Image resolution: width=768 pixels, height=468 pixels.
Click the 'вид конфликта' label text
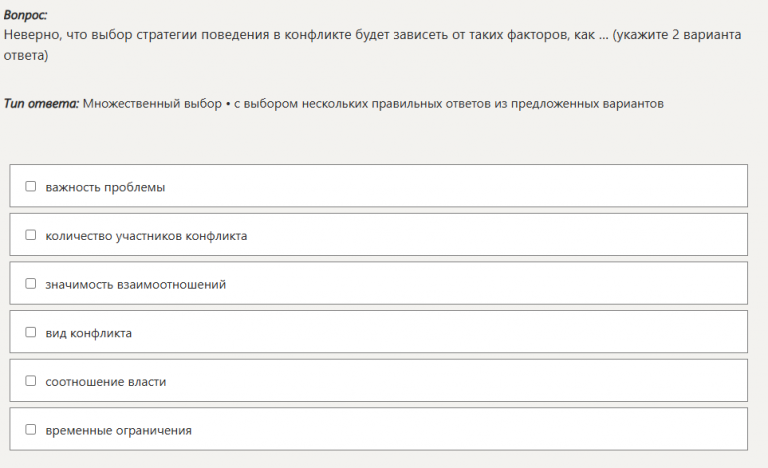(x=89, y=333)
